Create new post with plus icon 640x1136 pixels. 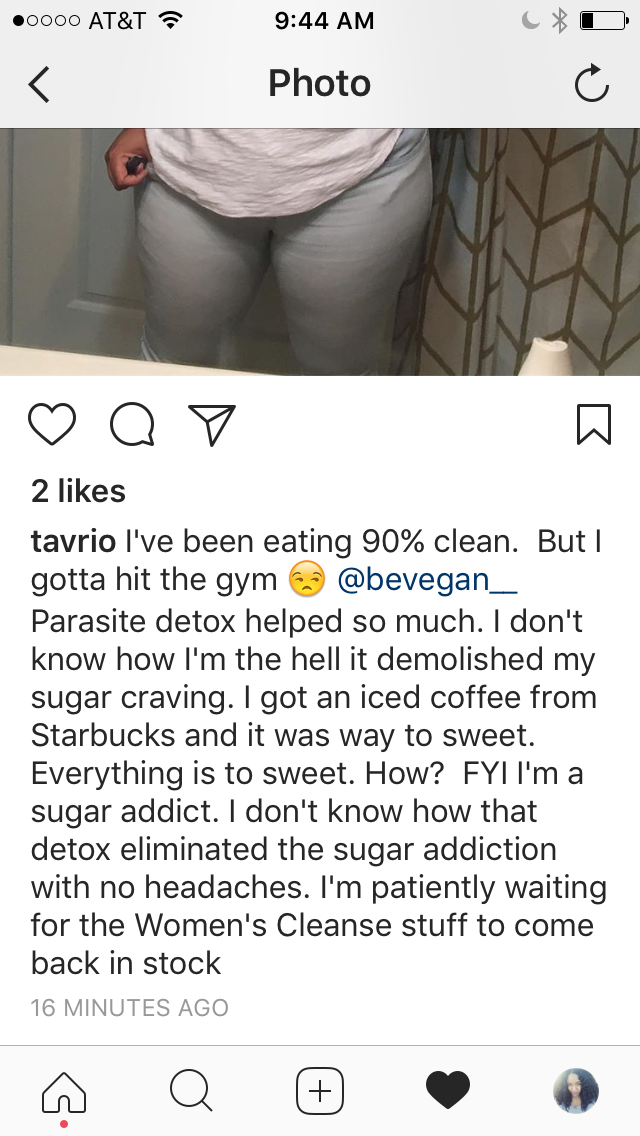320,1090
